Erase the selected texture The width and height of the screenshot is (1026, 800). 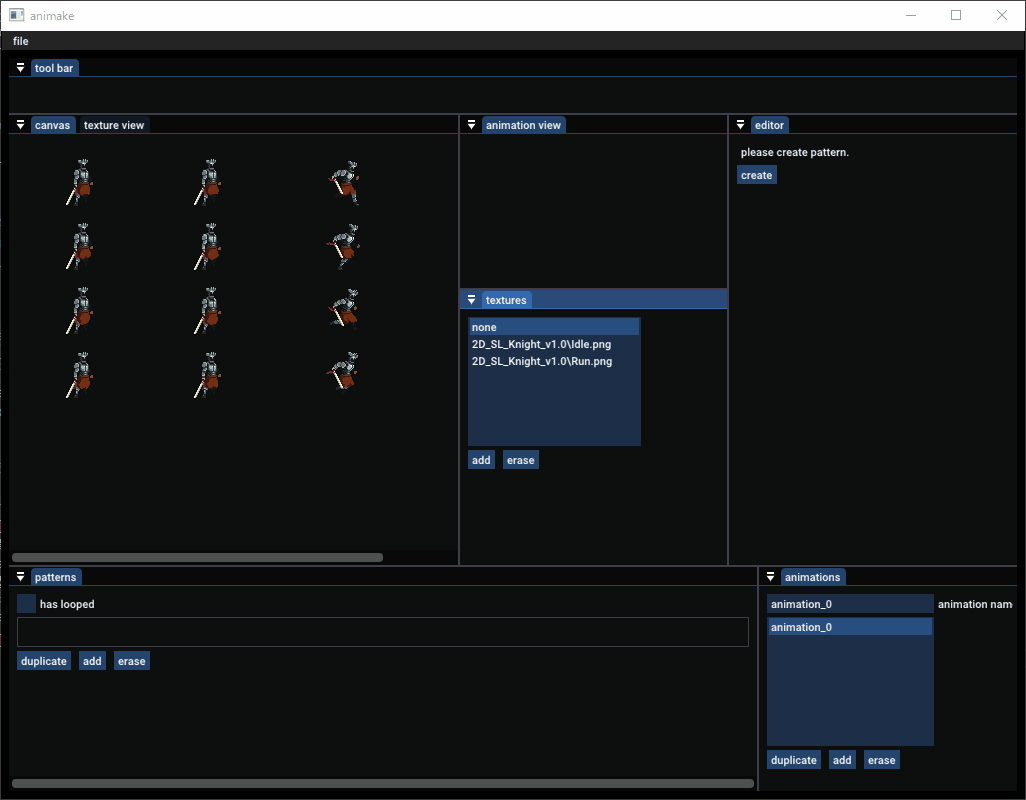(521, 460)
